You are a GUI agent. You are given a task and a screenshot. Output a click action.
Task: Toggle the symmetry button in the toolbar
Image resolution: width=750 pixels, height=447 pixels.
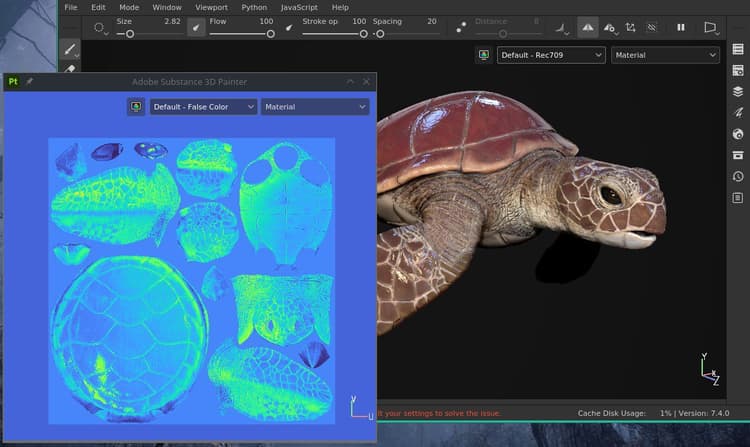[x=587, y=28]
